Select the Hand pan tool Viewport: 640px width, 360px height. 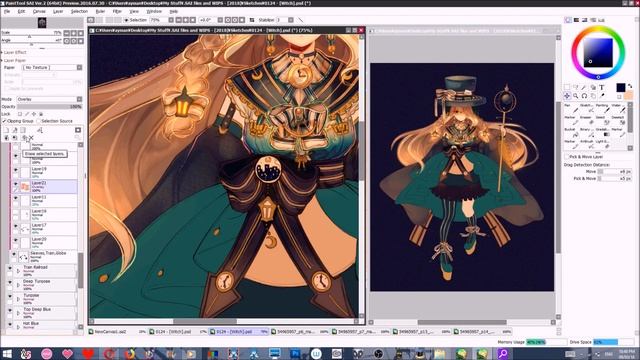(593, 96)
